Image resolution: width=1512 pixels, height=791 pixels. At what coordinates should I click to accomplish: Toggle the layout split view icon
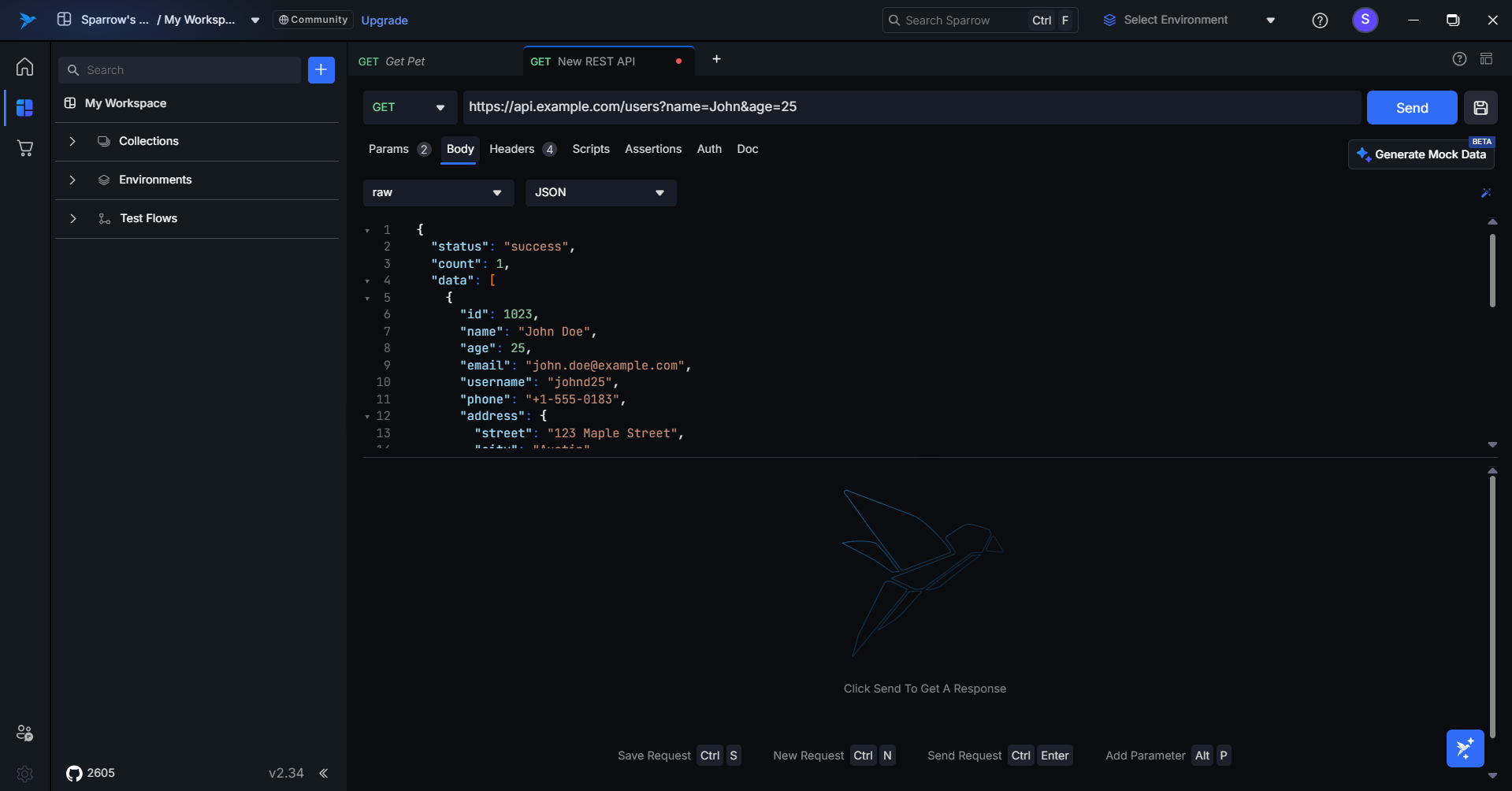point(1486,59)
